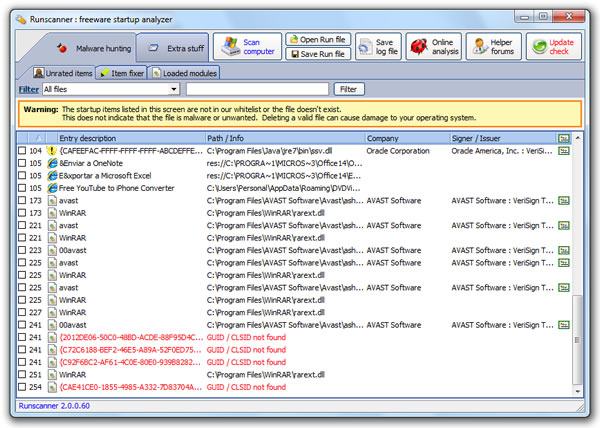Click file icon of WinRAR entry 221
The image size is (600, 428).
coord(52,238)
